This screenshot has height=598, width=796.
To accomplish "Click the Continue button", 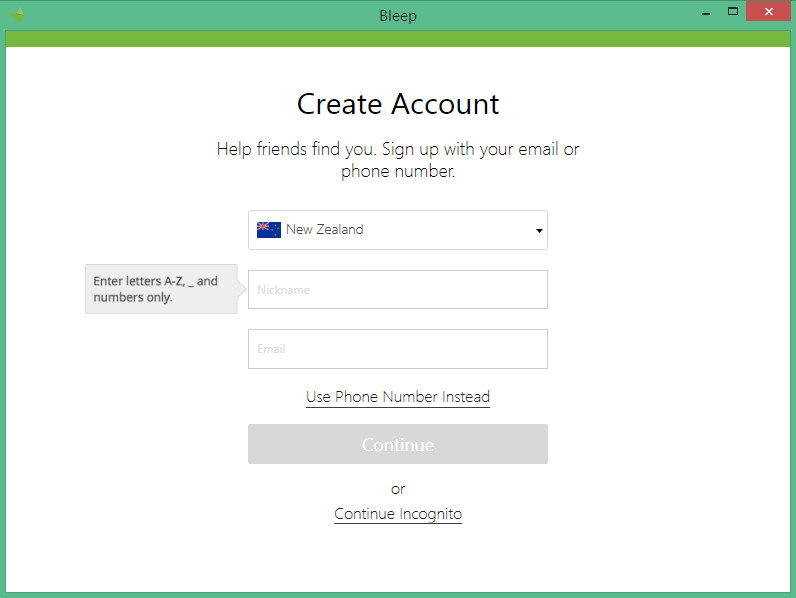I will (397, 444).
